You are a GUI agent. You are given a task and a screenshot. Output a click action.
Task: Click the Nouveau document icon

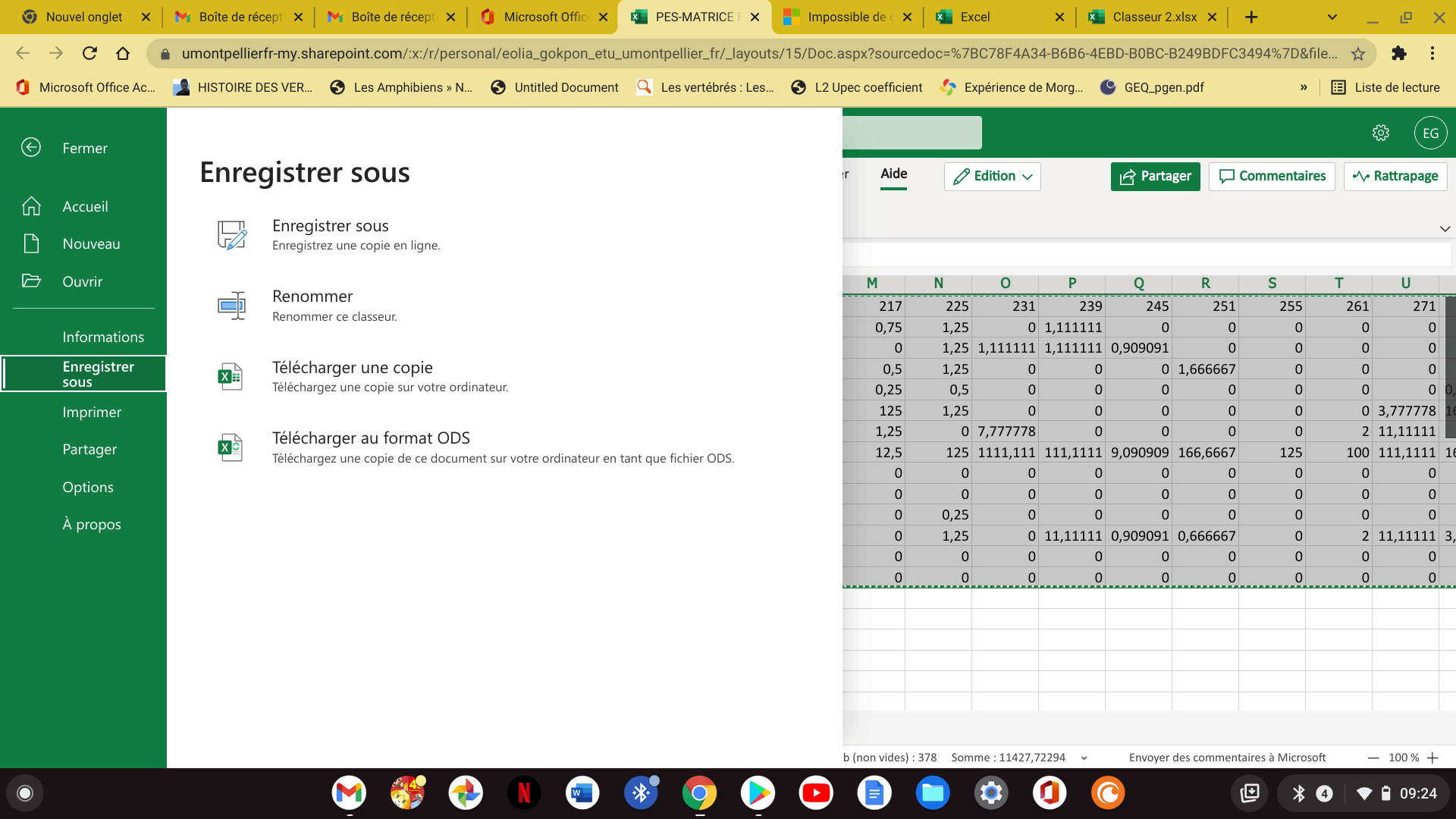31,243
